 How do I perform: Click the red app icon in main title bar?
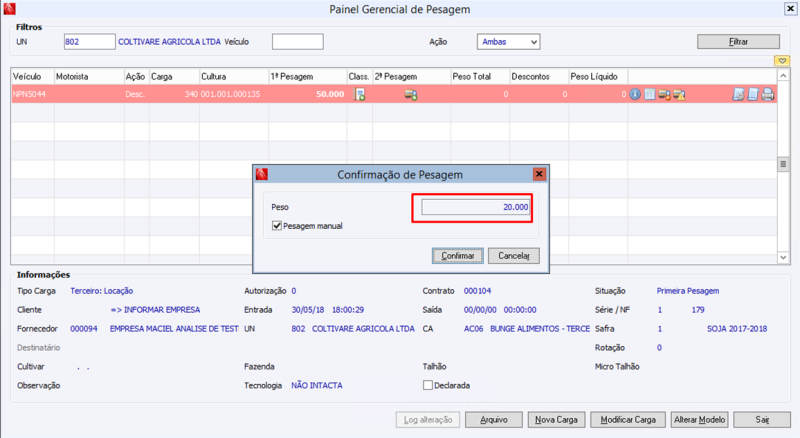coord(9,9)
